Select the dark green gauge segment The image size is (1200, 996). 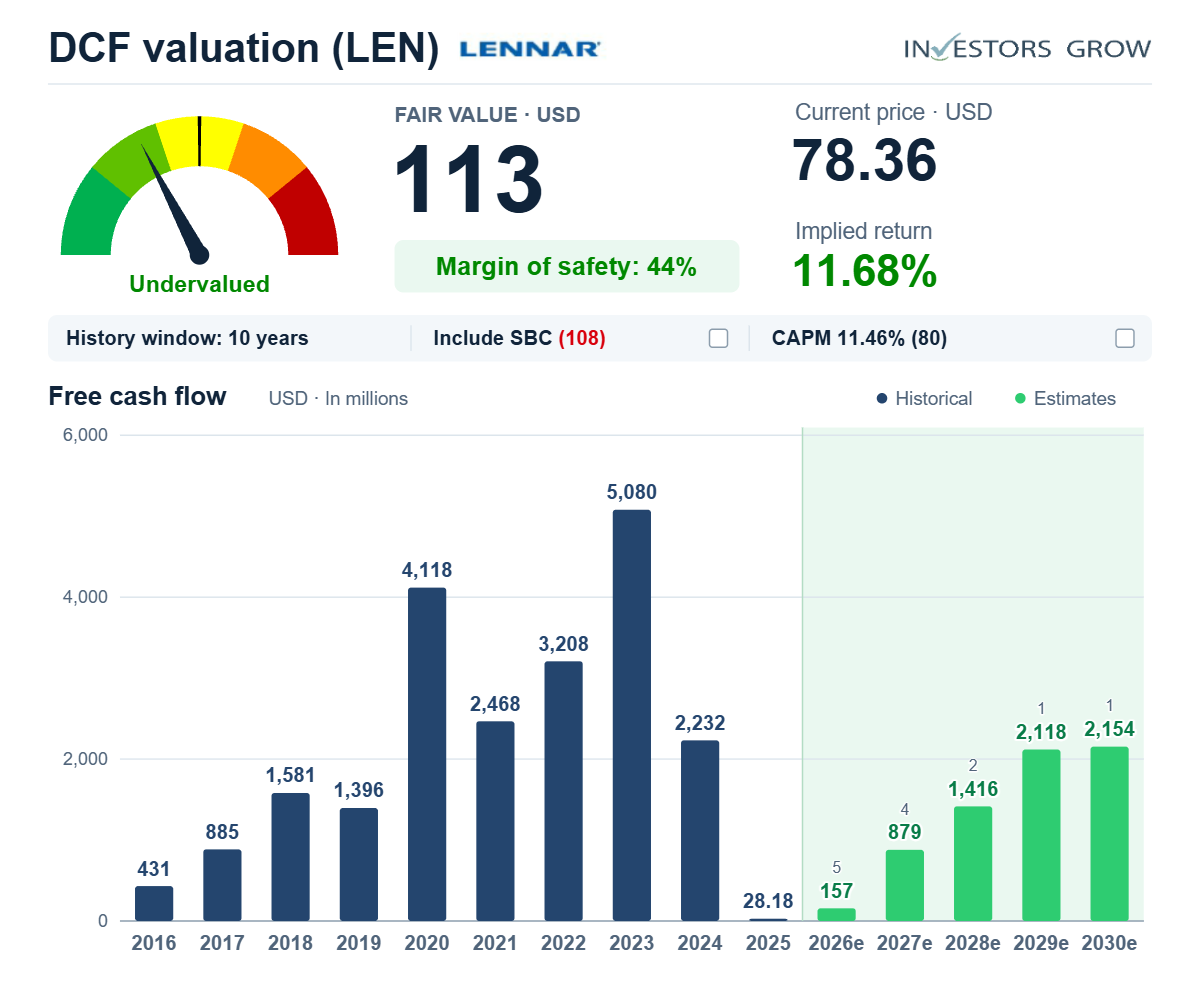[90, 217]
